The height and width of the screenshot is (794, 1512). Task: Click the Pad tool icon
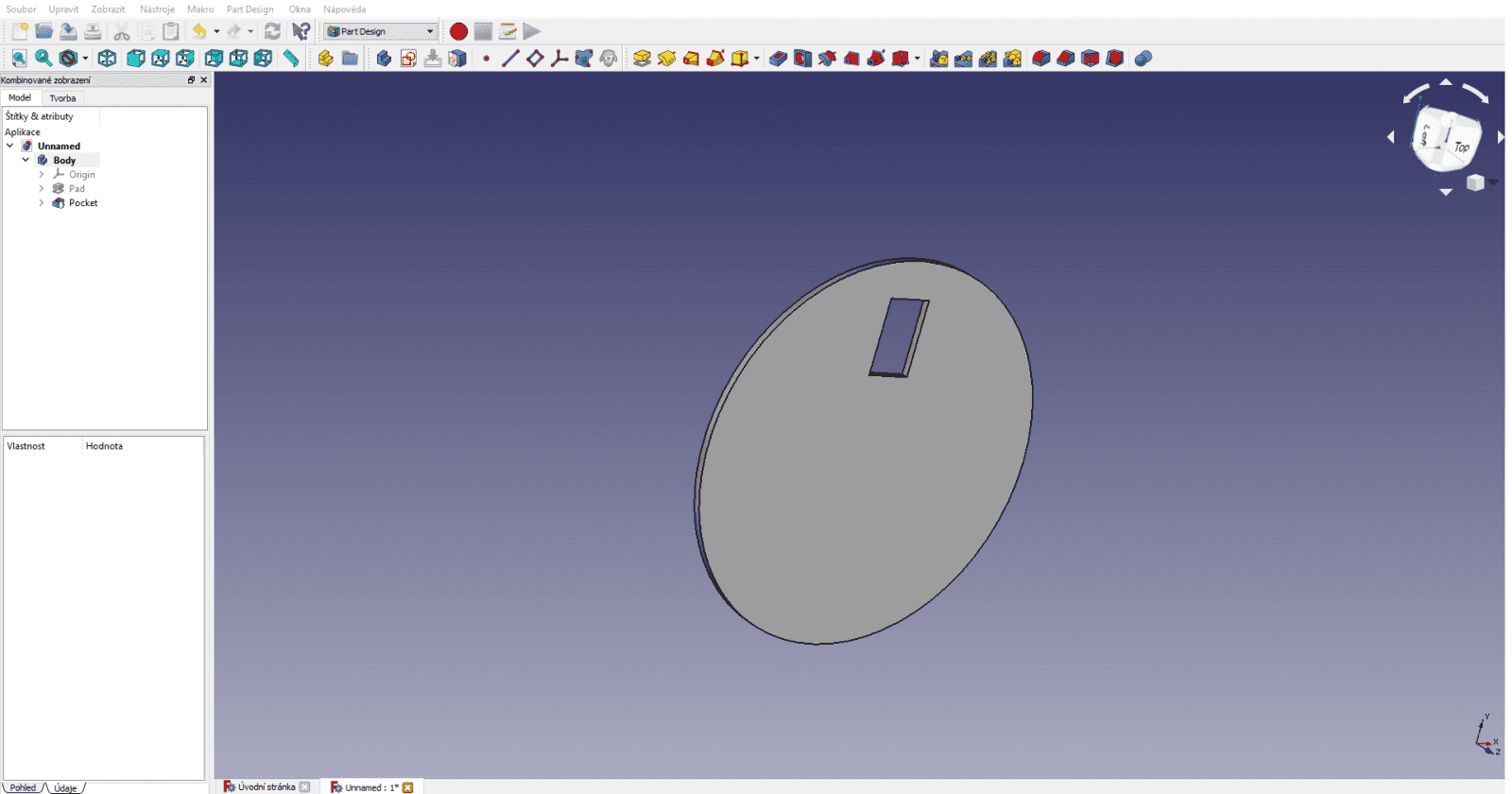click(x=642, y=59)
